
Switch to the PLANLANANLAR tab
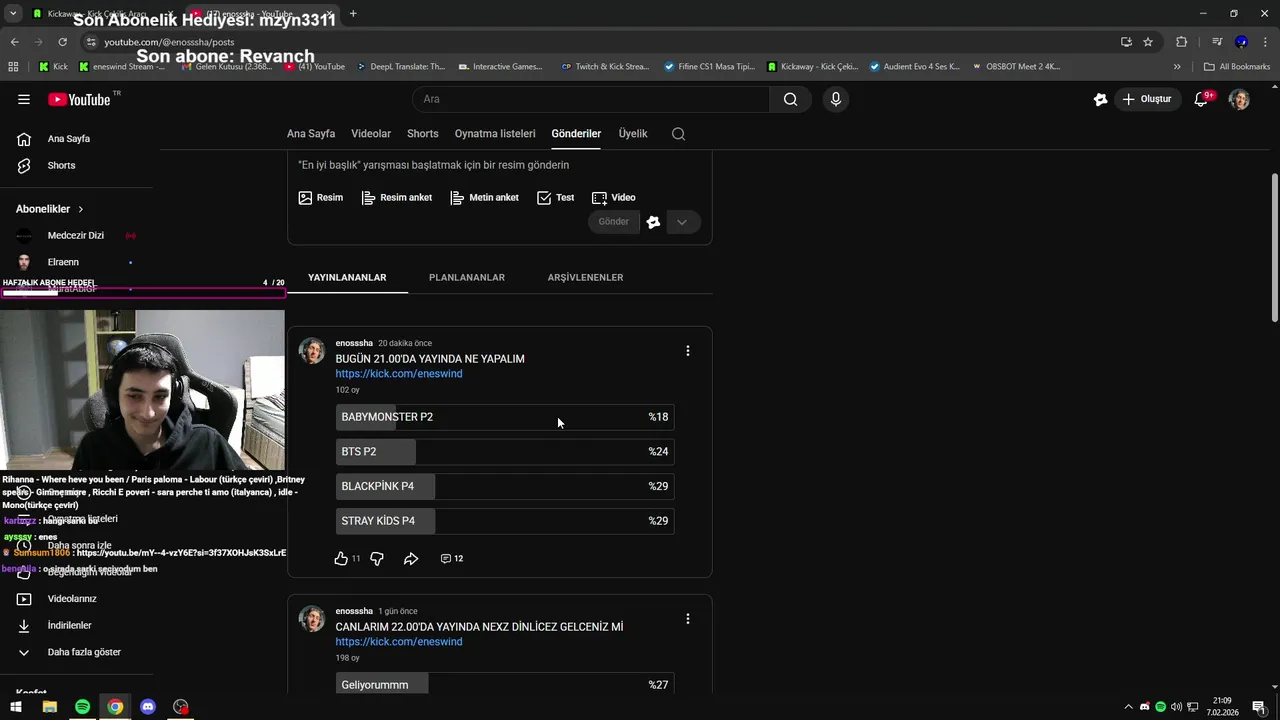pos(467,278)
